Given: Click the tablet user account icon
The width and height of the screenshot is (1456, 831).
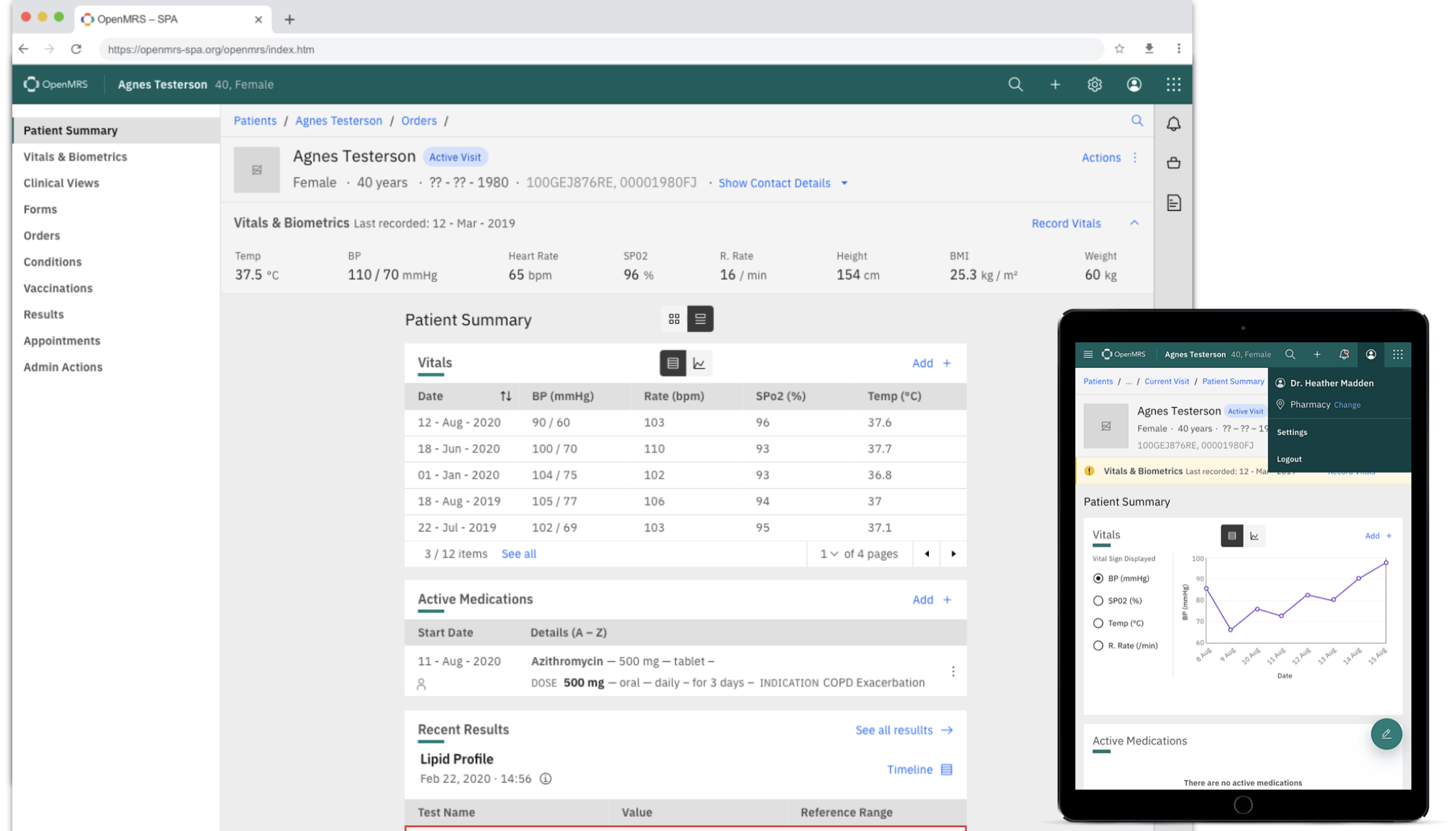Looking at the screenshot, I should point(1370,355).
